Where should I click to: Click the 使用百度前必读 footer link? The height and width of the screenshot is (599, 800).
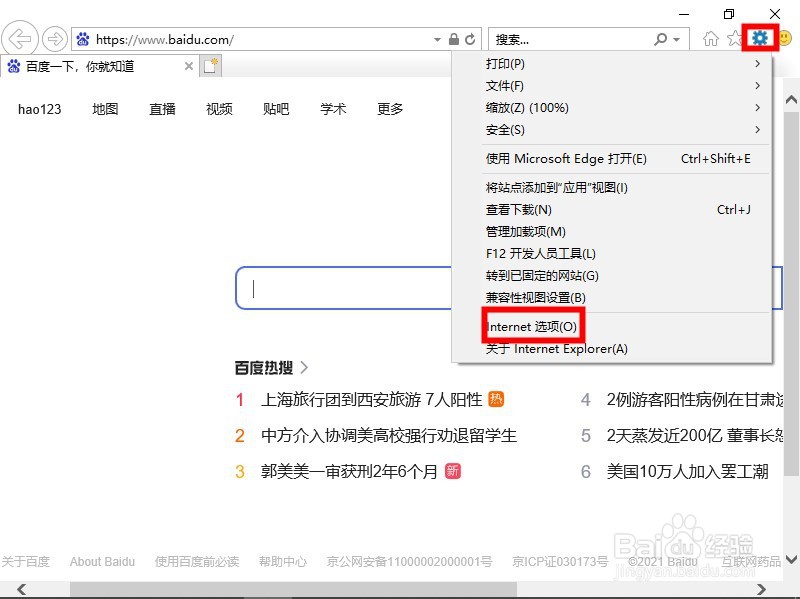pos(197,561)
